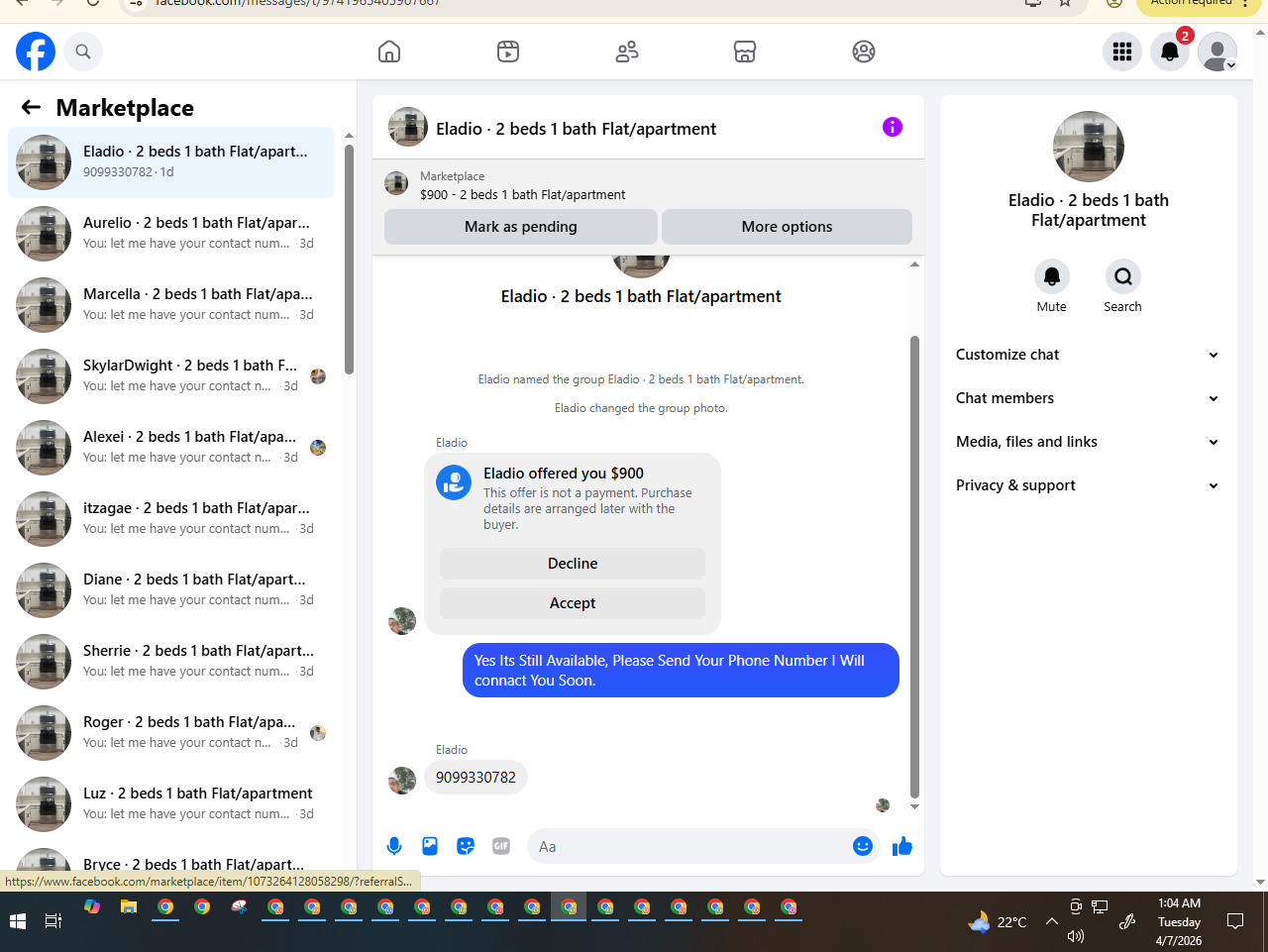Open Task View on the taskbar
Viewport: 1268px width, 952px height.
click(x=53, y=921)
